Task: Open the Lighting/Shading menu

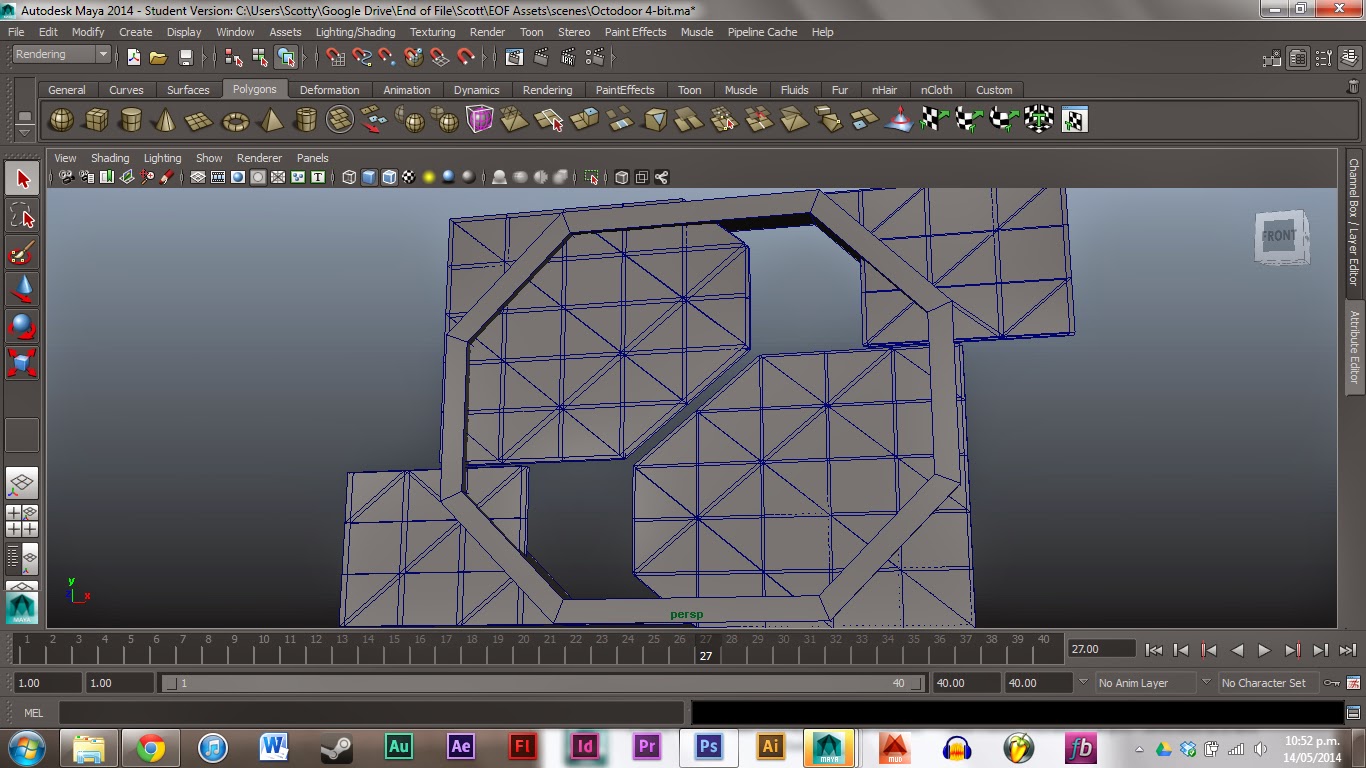Action: (x=355, y=32)
